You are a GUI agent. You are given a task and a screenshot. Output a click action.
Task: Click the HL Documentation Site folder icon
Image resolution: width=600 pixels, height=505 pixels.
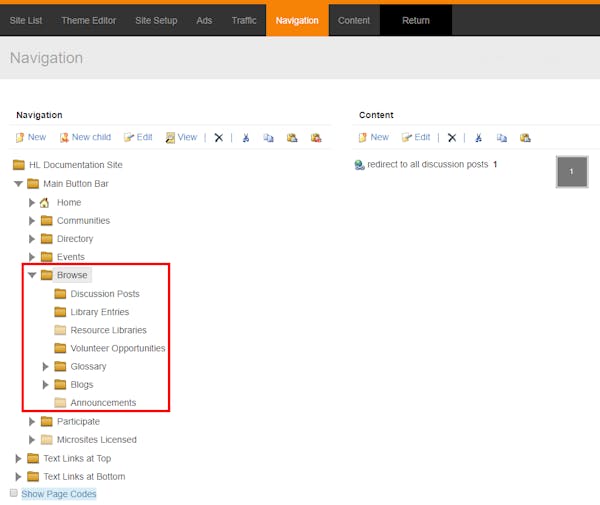19,165
